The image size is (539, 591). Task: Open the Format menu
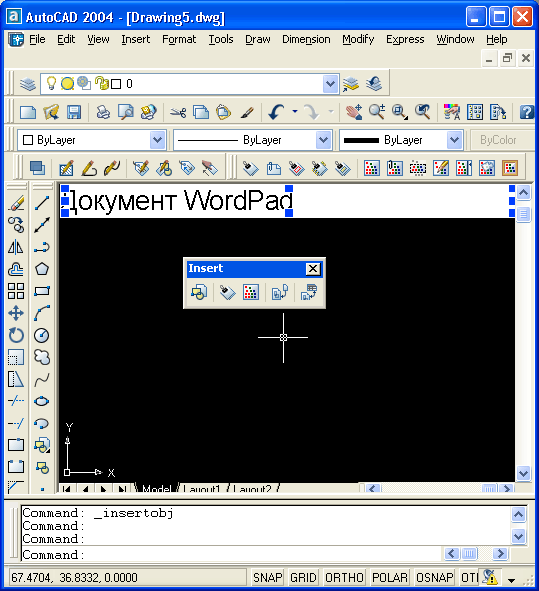179,39
